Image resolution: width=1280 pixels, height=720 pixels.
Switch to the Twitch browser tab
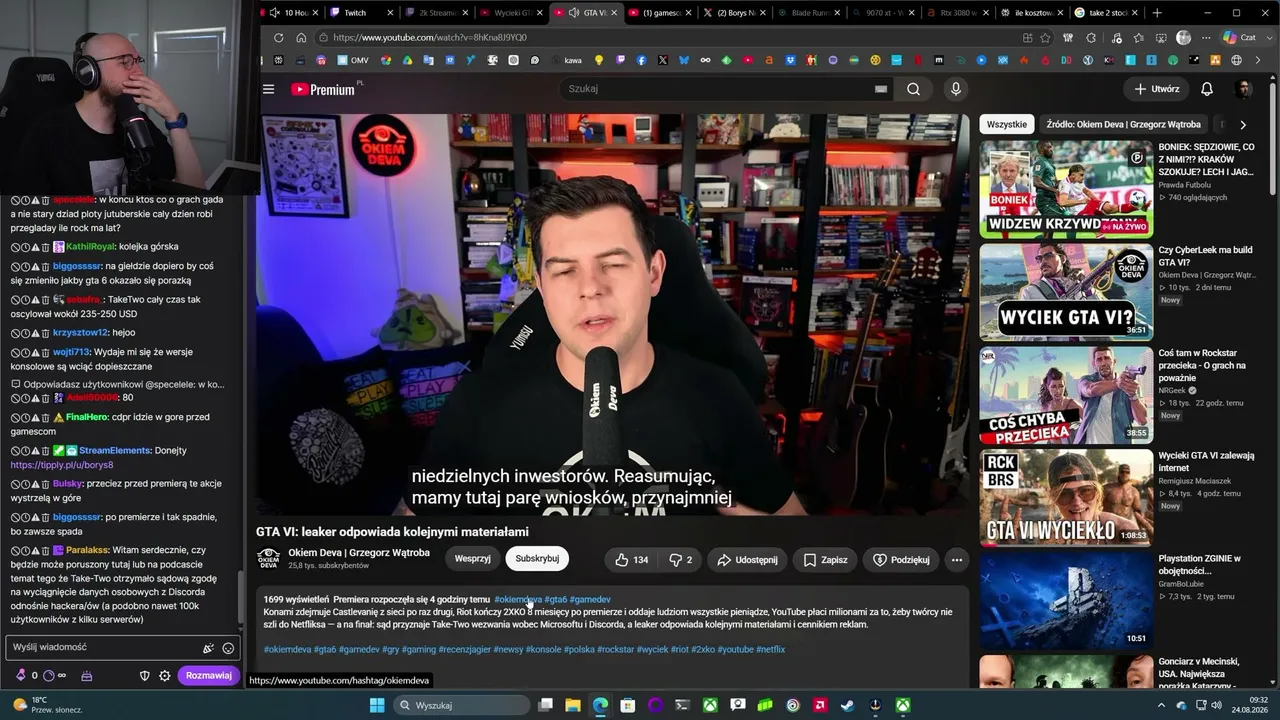tap(356, 13)
